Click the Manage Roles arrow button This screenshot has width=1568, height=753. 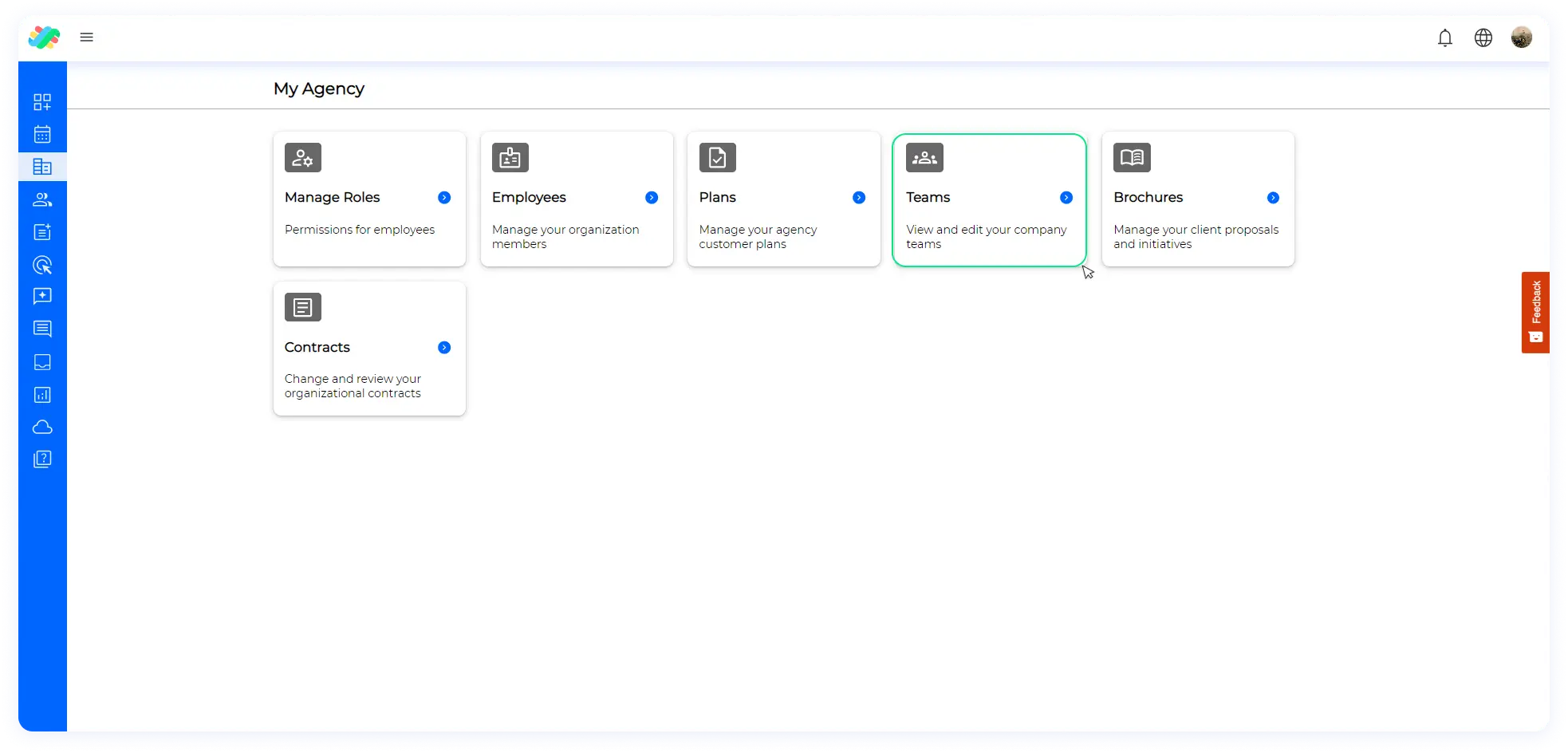click(444, 198)
